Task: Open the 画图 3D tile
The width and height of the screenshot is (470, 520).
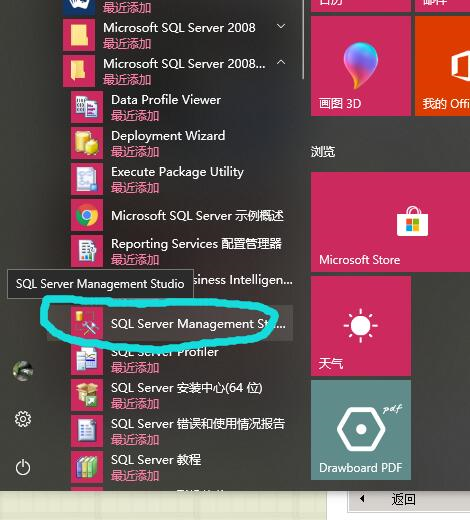Action: (x=361, y=66)
